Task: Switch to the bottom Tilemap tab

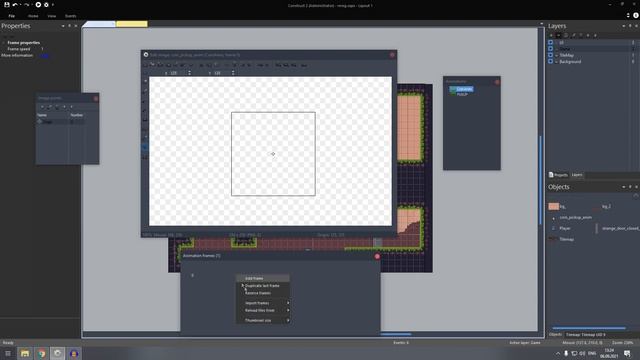Action: click(x=586, y=335)
